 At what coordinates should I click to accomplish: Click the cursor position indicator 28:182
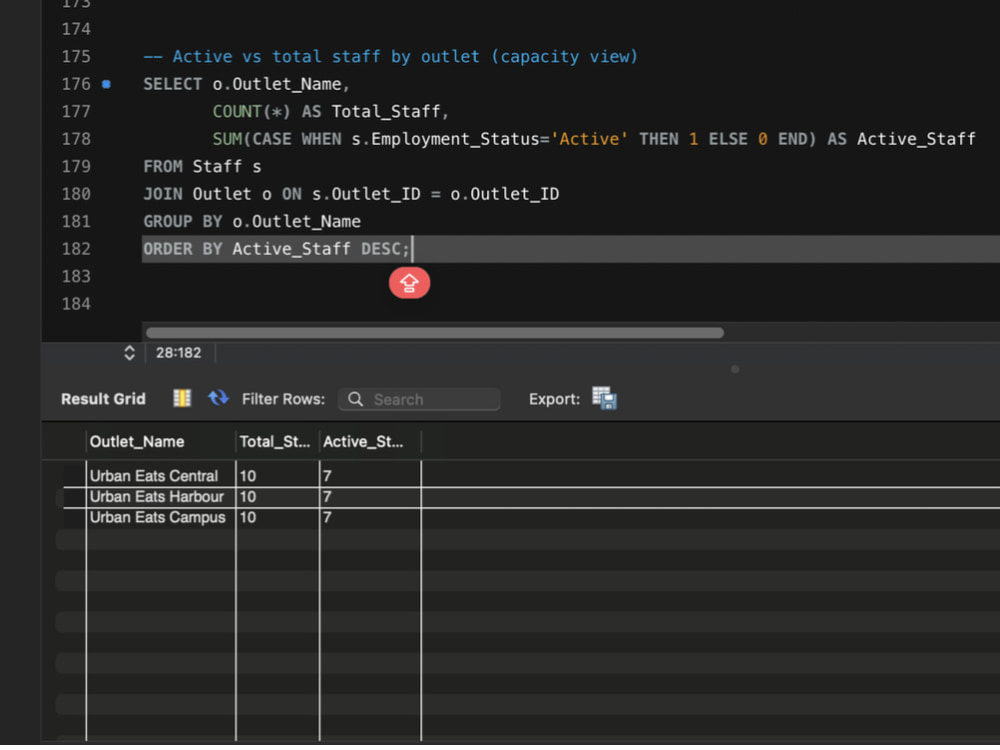tap(179, 353)
